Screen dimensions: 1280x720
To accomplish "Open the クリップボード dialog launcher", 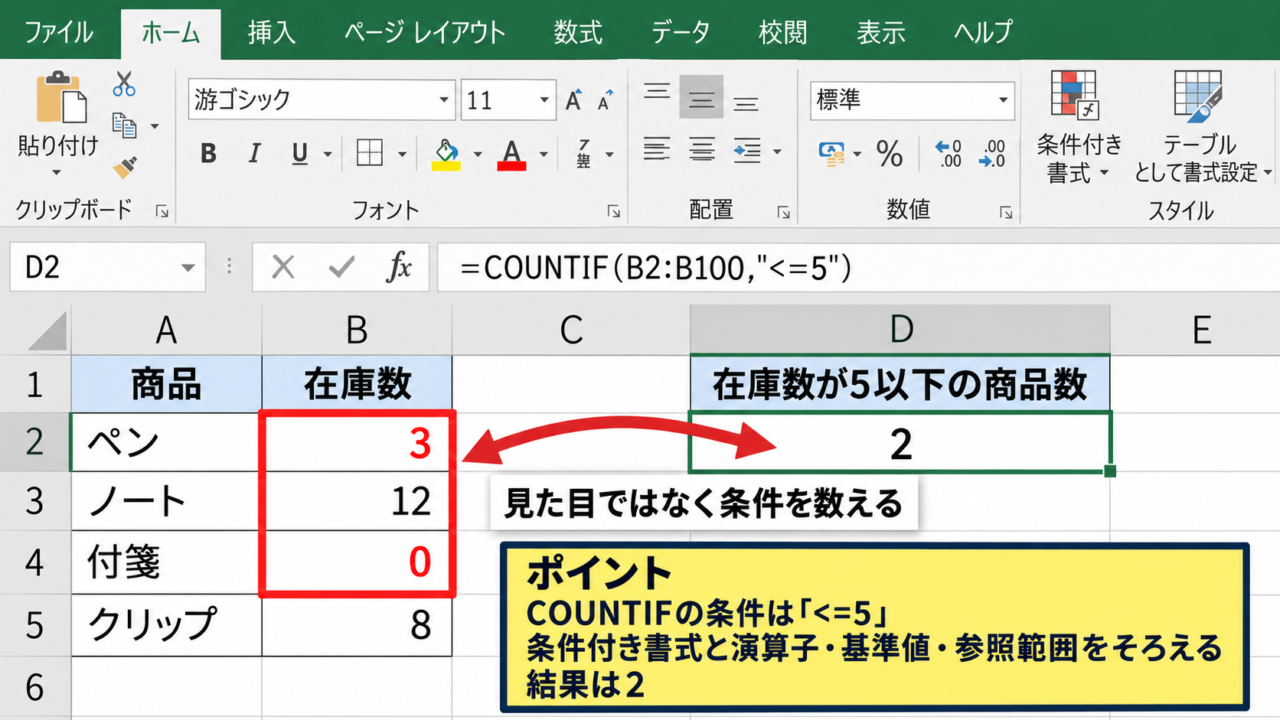I will coord(161,212).
